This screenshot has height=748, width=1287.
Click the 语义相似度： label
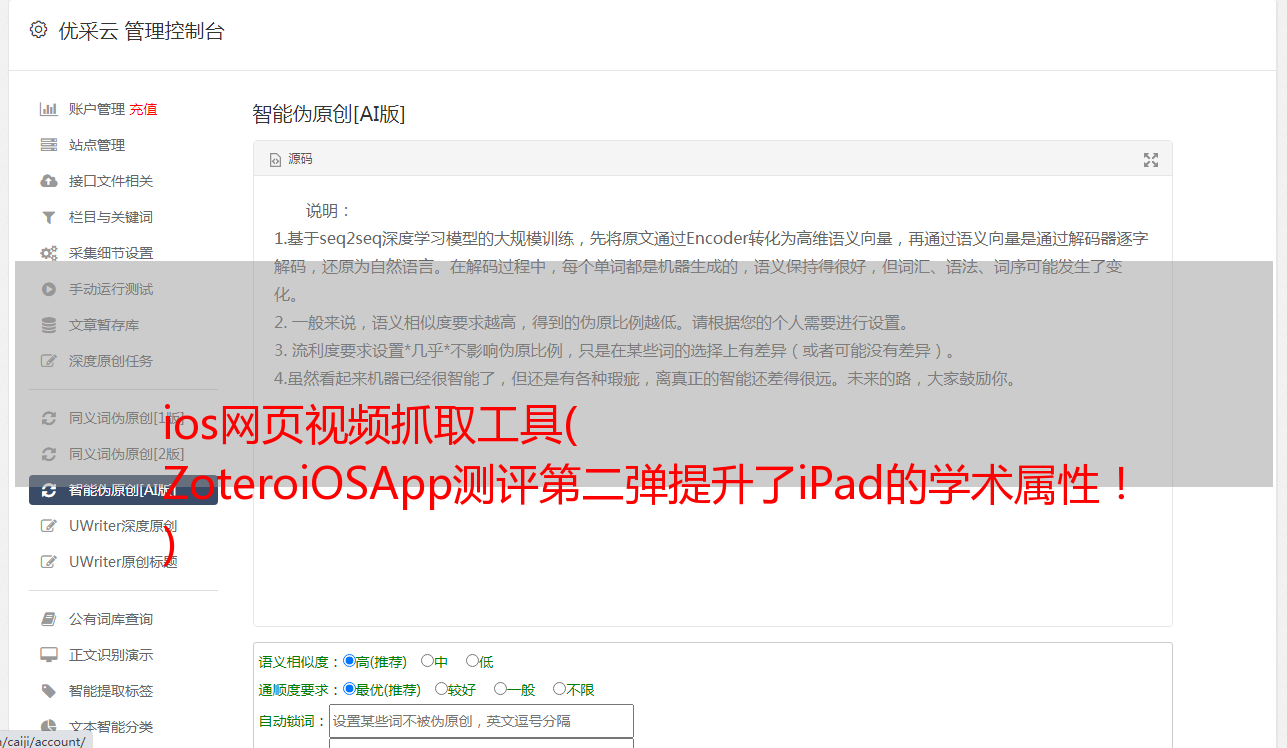point(300,662)
